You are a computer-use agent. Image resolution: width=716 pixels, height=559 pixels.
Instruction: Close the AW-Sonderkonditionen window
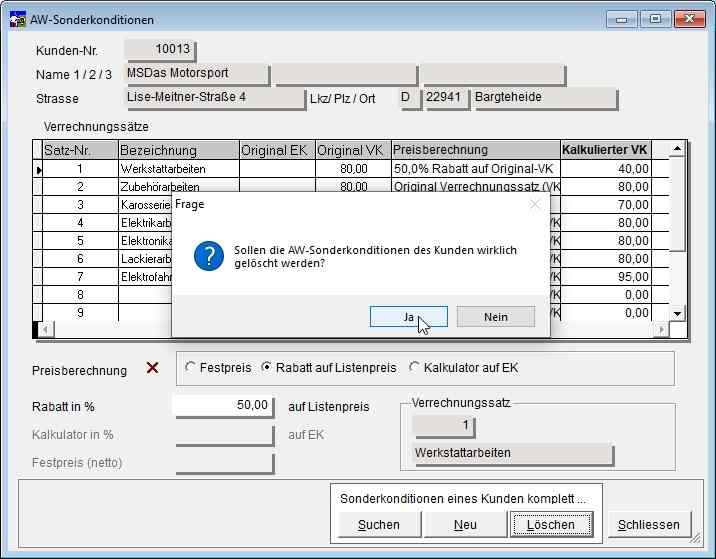pos(690,19)
